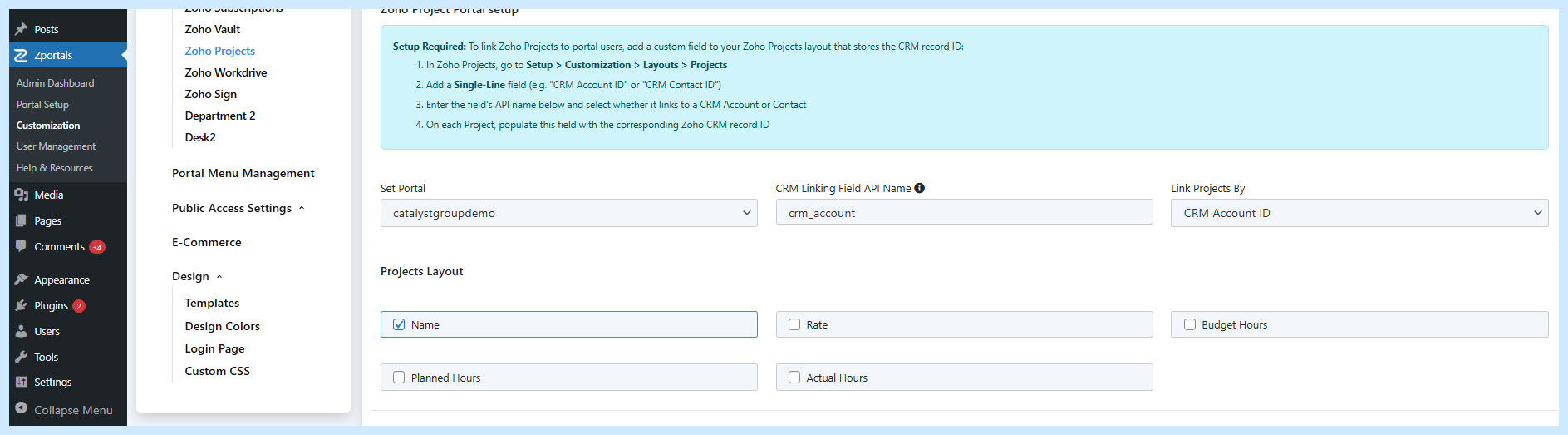1568x435 pixels.
Task: Enable the Actual Hours checkbox
Action: coord(794,378)
